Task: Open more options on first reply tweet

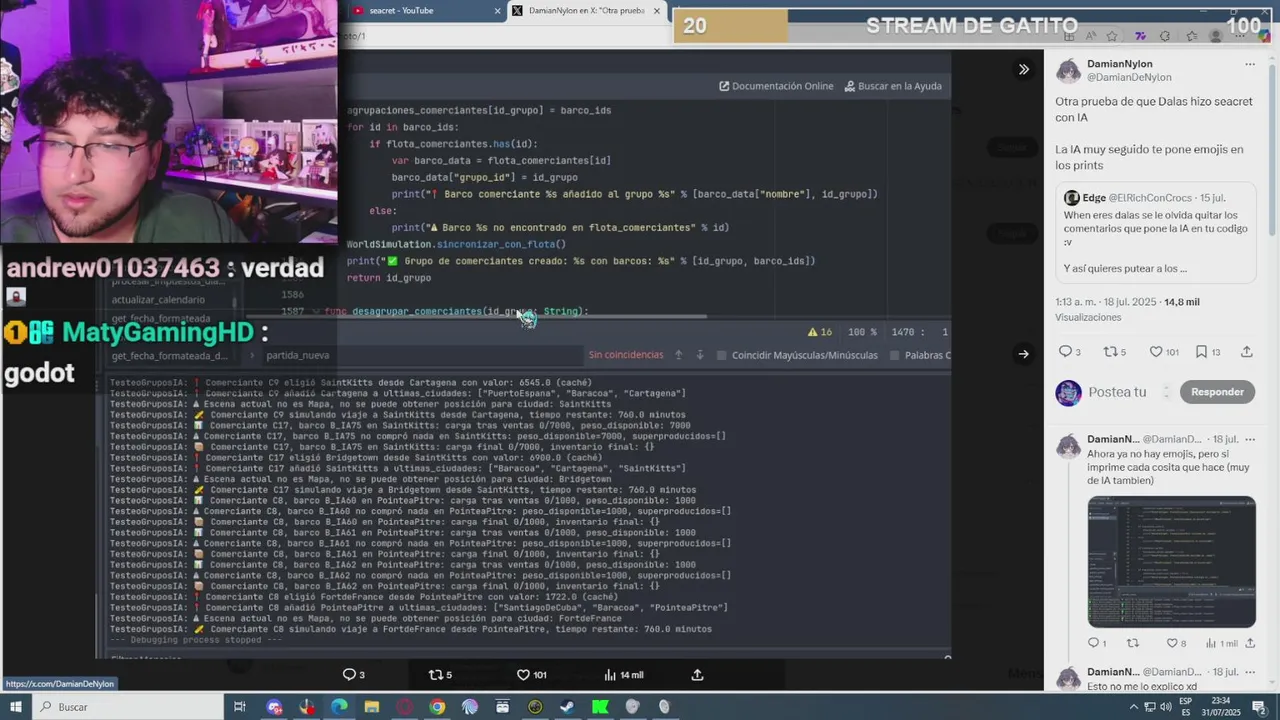Action: pos(1250,439)
